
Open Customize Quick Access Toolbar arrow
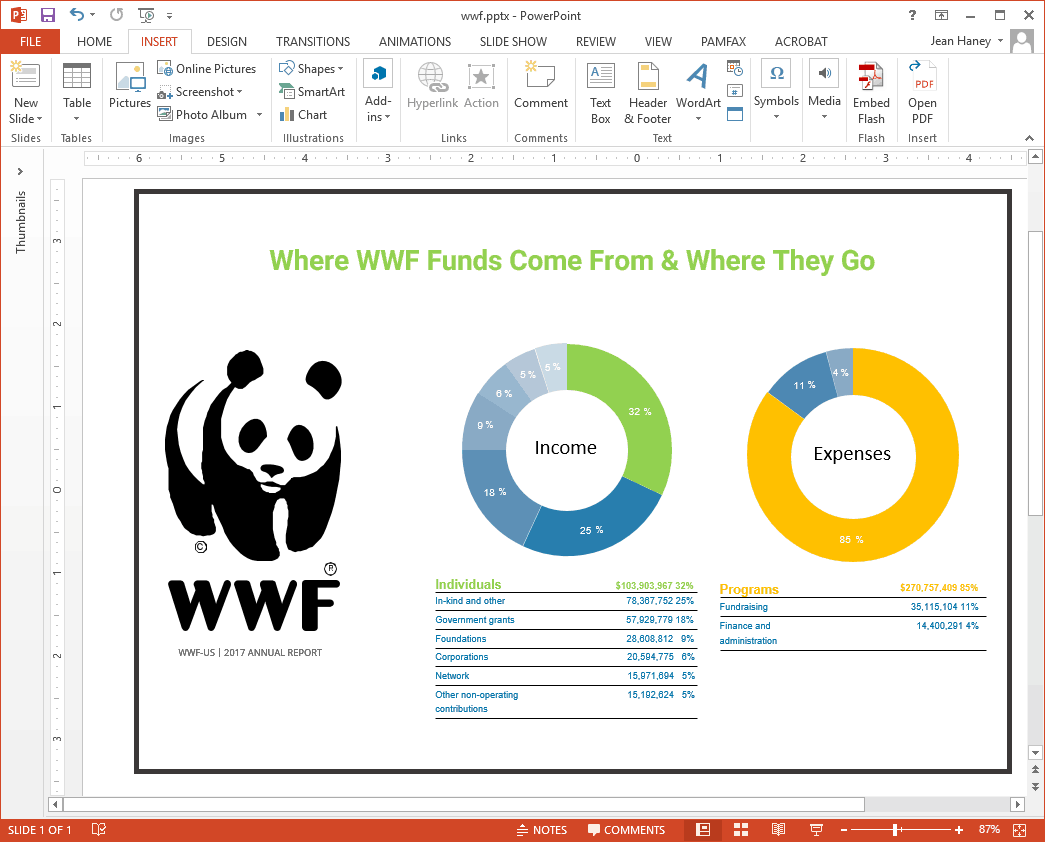[x=170, y=15]
